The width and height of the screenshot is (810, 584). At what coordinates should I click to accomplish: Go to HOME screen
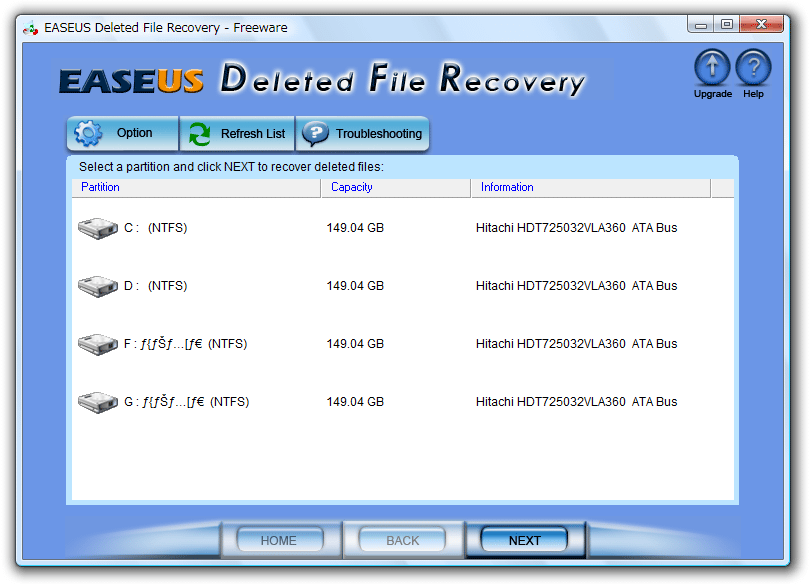(279, 540)
